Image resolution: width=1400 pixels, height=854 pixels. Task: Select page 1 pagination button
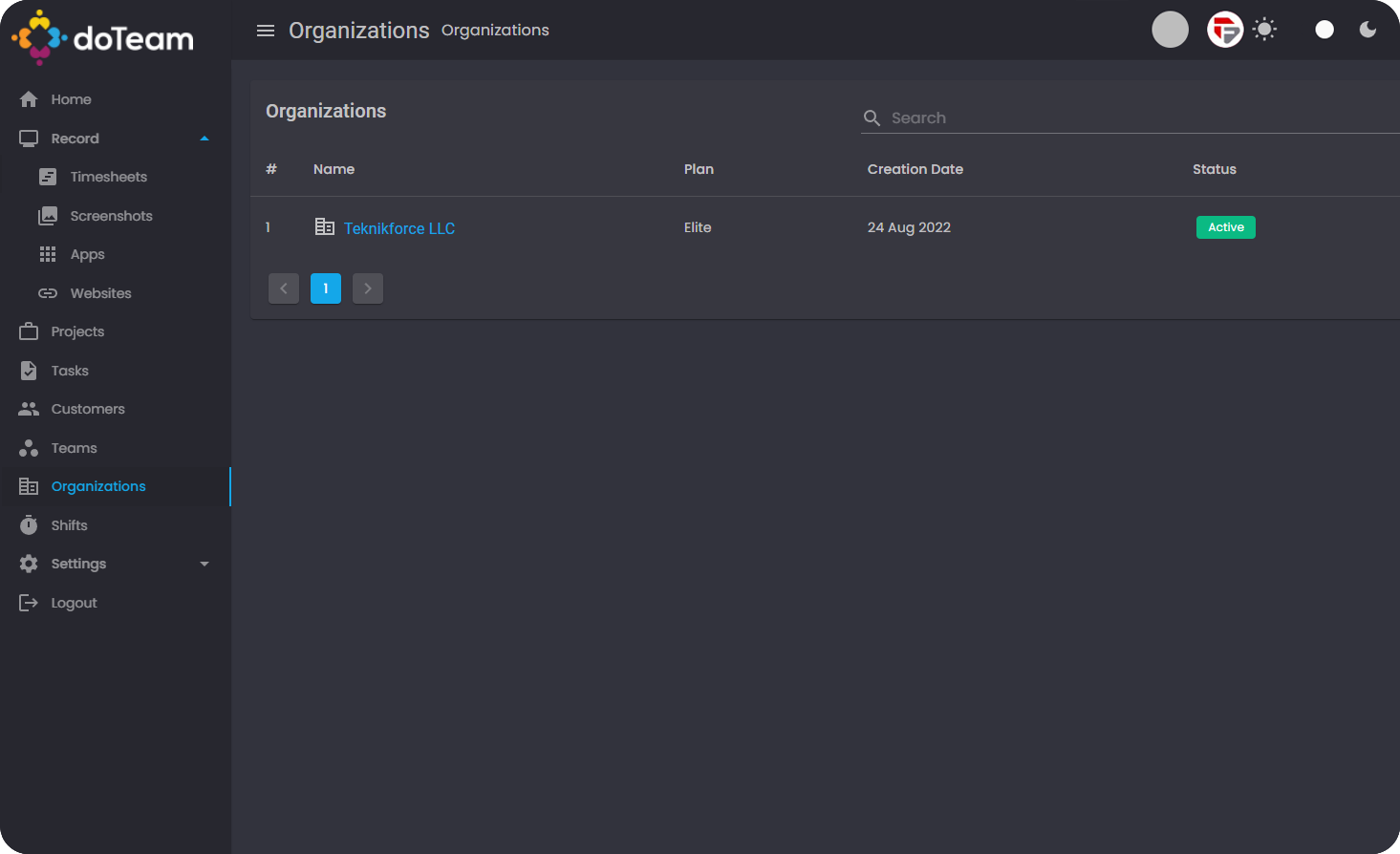tap(326, 288)
